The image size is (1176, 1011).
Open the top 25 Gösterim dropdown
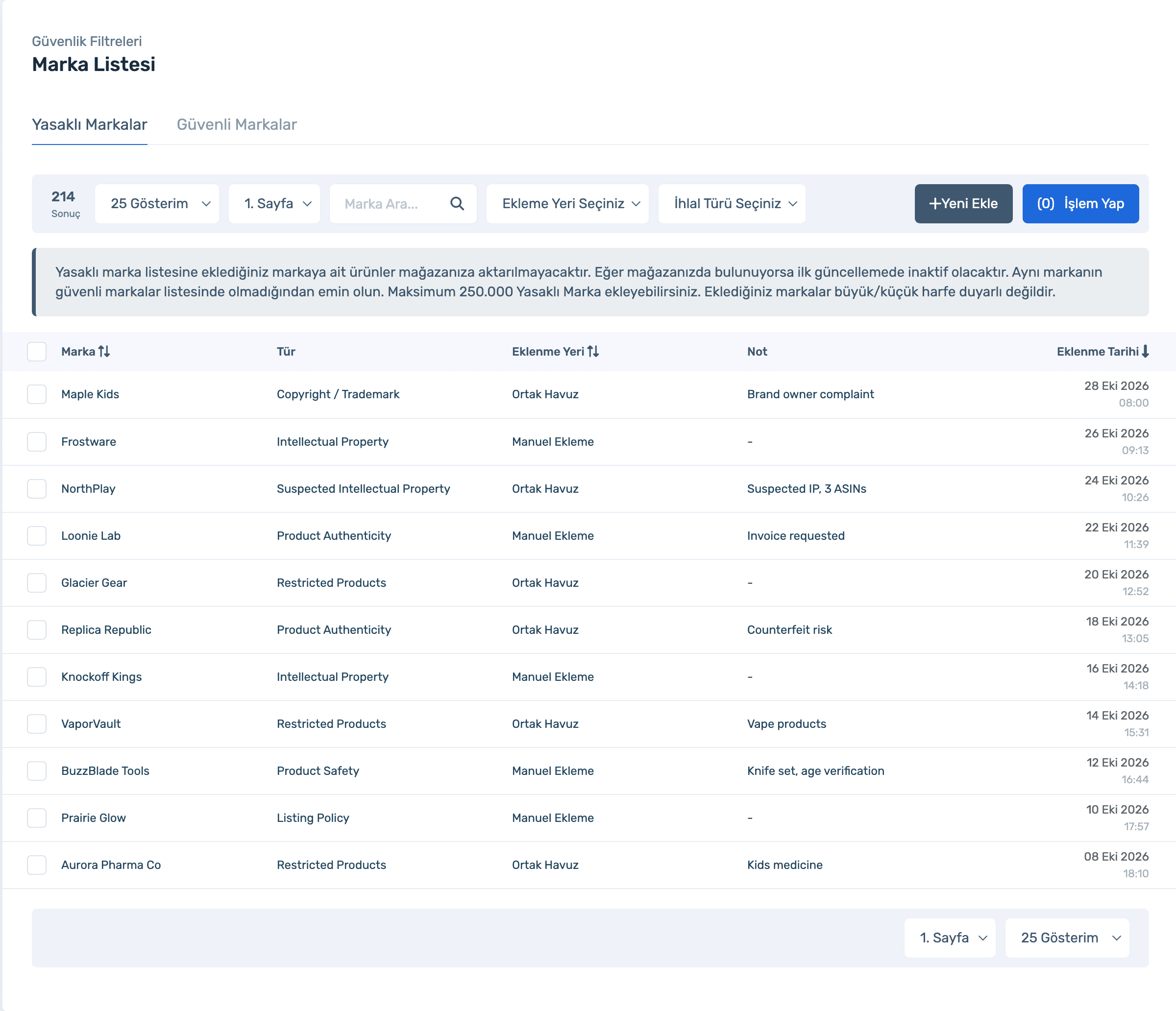[157, 204]
